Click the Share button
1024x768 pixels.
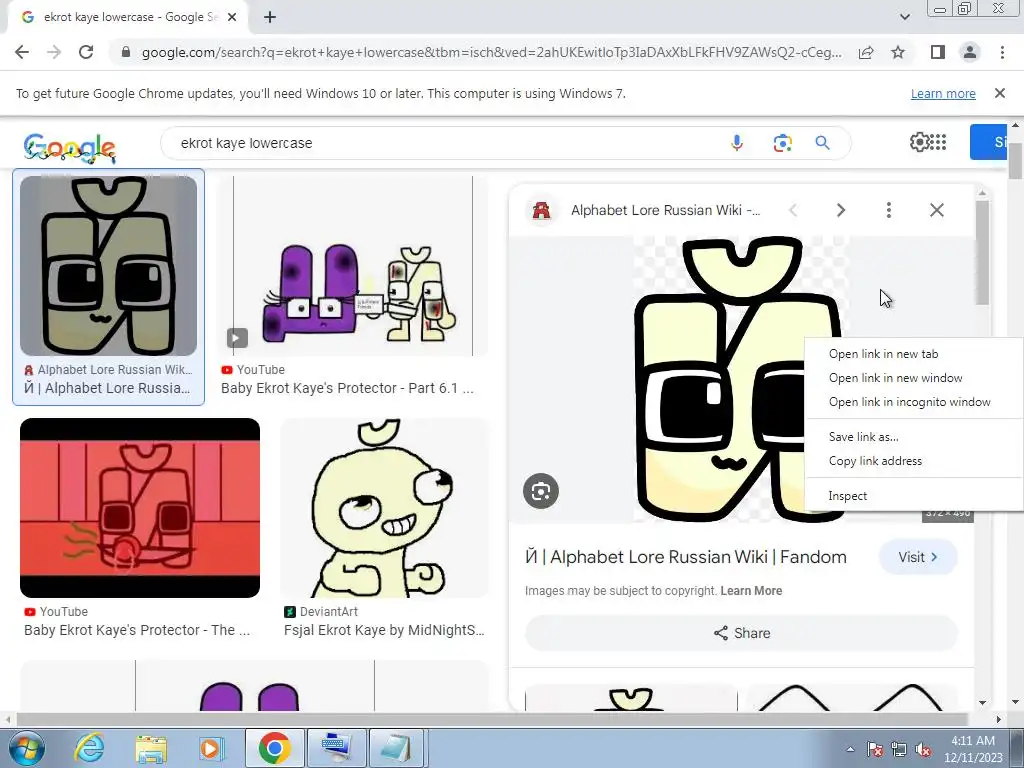pyautogui.click(x=741, y=633)
